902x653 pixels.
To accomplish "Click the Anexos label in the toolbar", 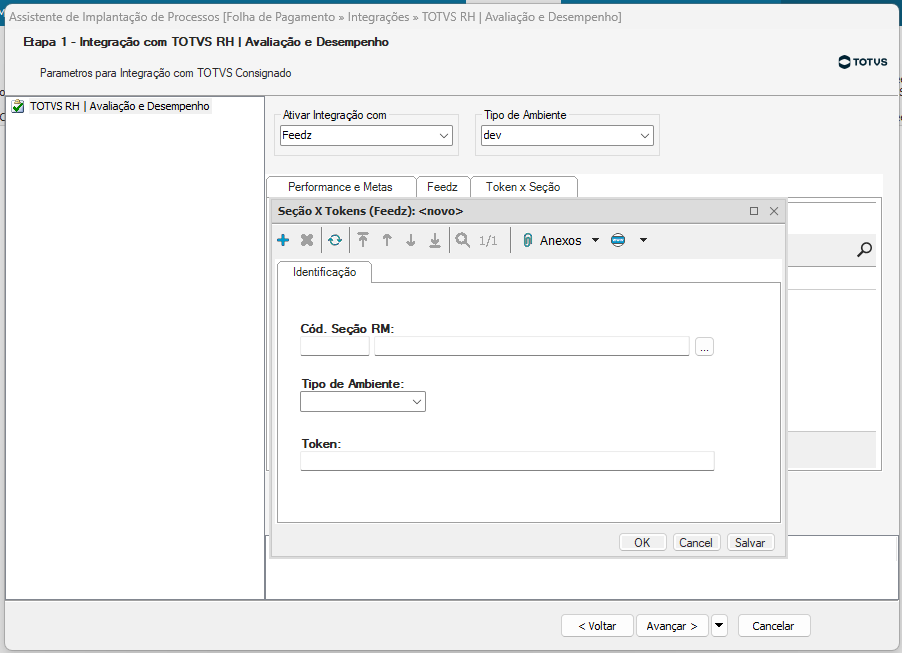I will coord(561,240).
